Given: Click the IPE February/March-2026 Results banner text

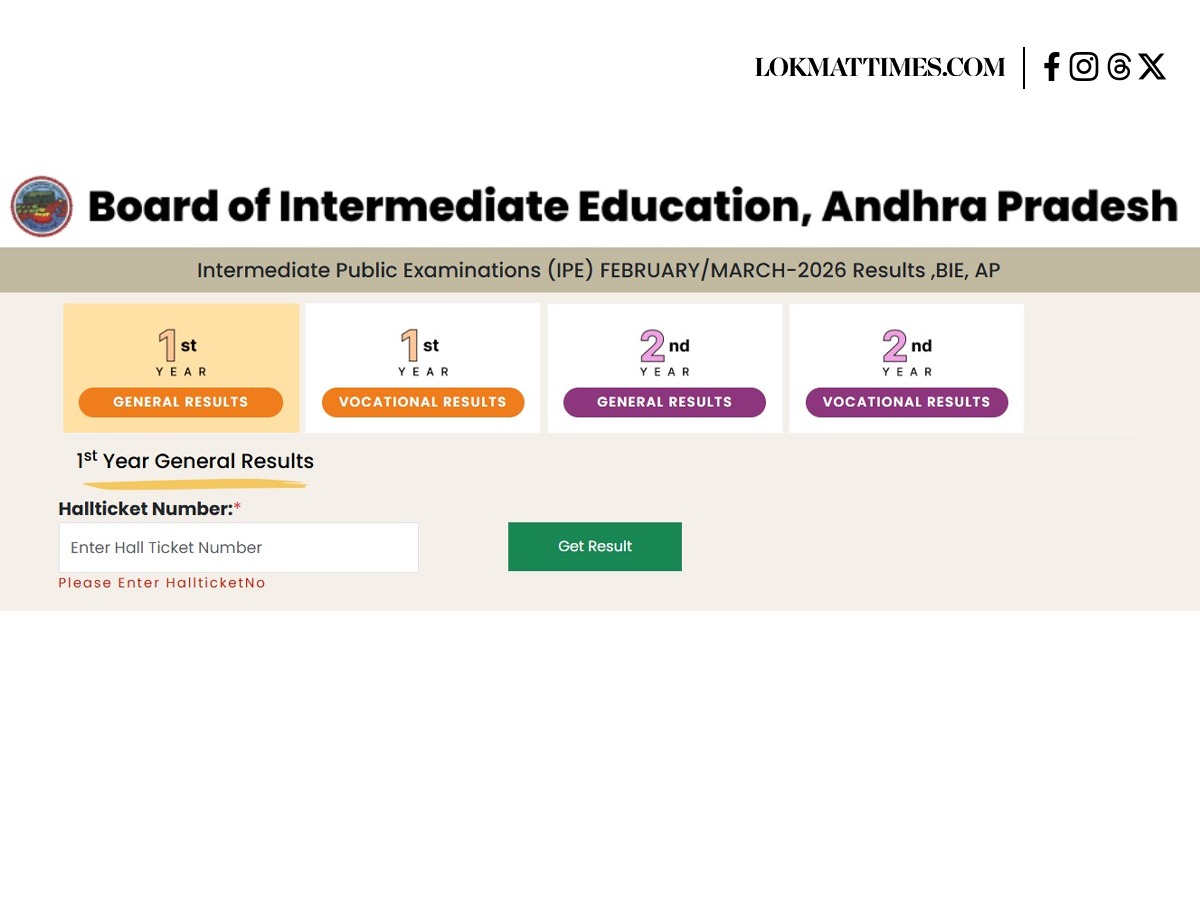Looking at the screenshot, I should 598,270.
